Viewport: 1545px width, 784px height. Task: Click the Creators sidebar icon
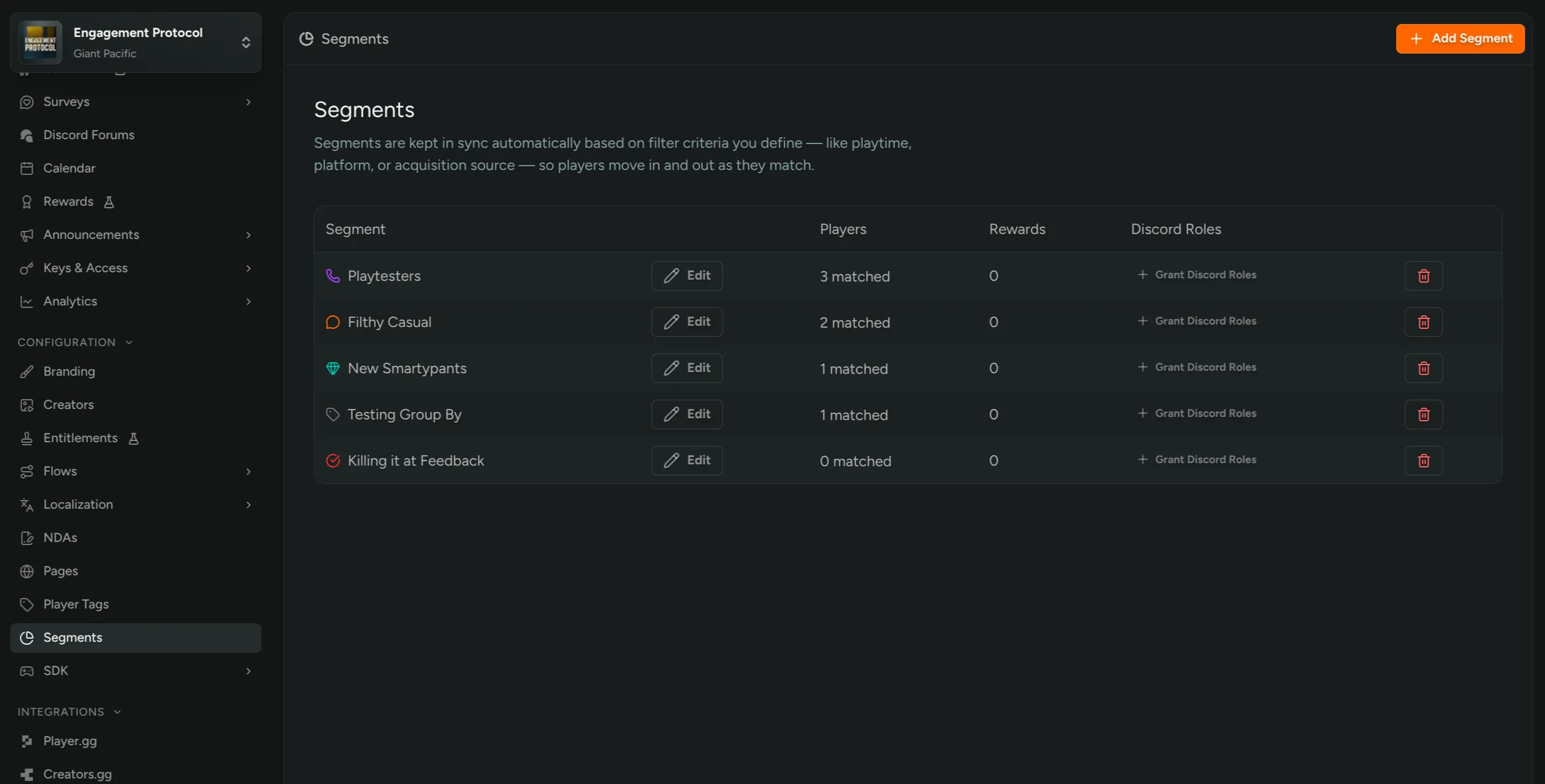[x=26, y=405]
